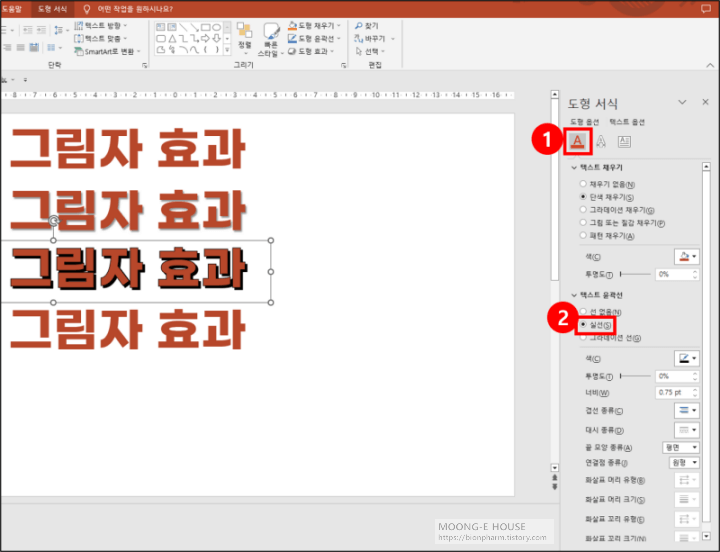Click 텍스트 방향 text direction button
Viewport: 720px width, 552px height.
[x=101, y=25]
